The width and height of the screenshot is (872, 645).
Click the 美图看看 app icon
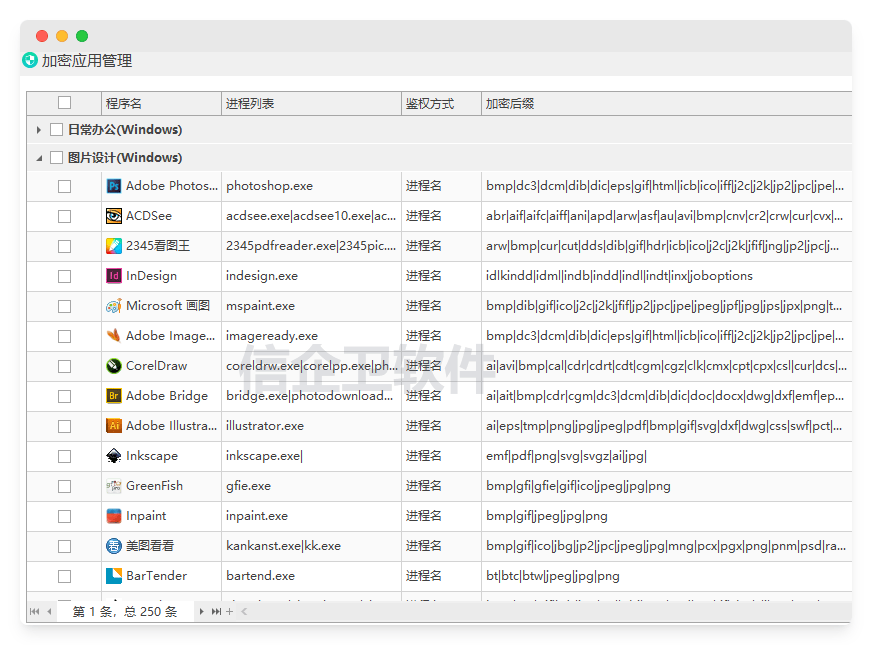tap(113, 546)
